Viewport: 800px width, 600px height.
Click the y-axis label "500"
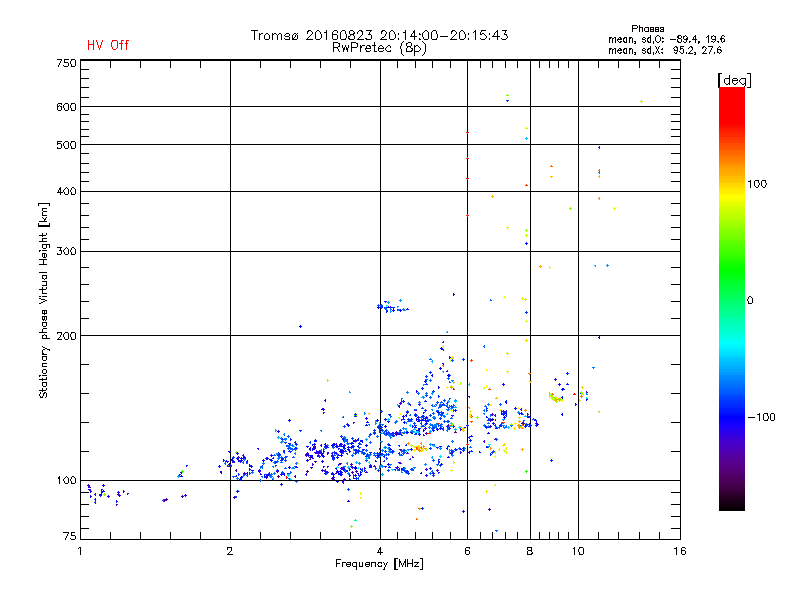(x=66, y=145)
